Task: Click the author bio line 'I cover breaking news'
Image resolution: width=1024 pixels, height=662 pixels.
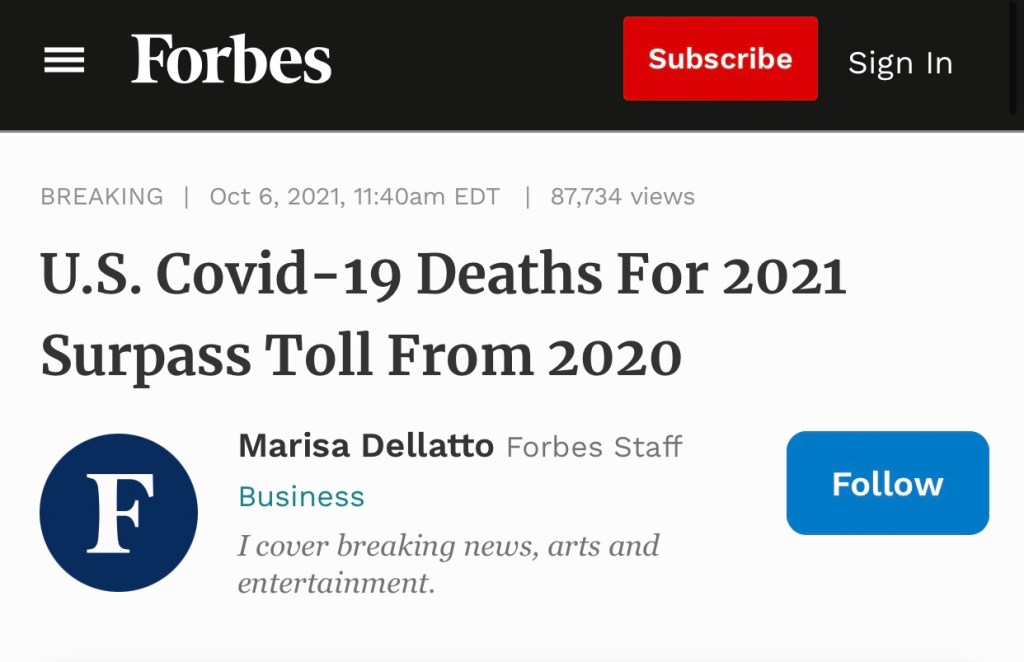Action: 448,546
